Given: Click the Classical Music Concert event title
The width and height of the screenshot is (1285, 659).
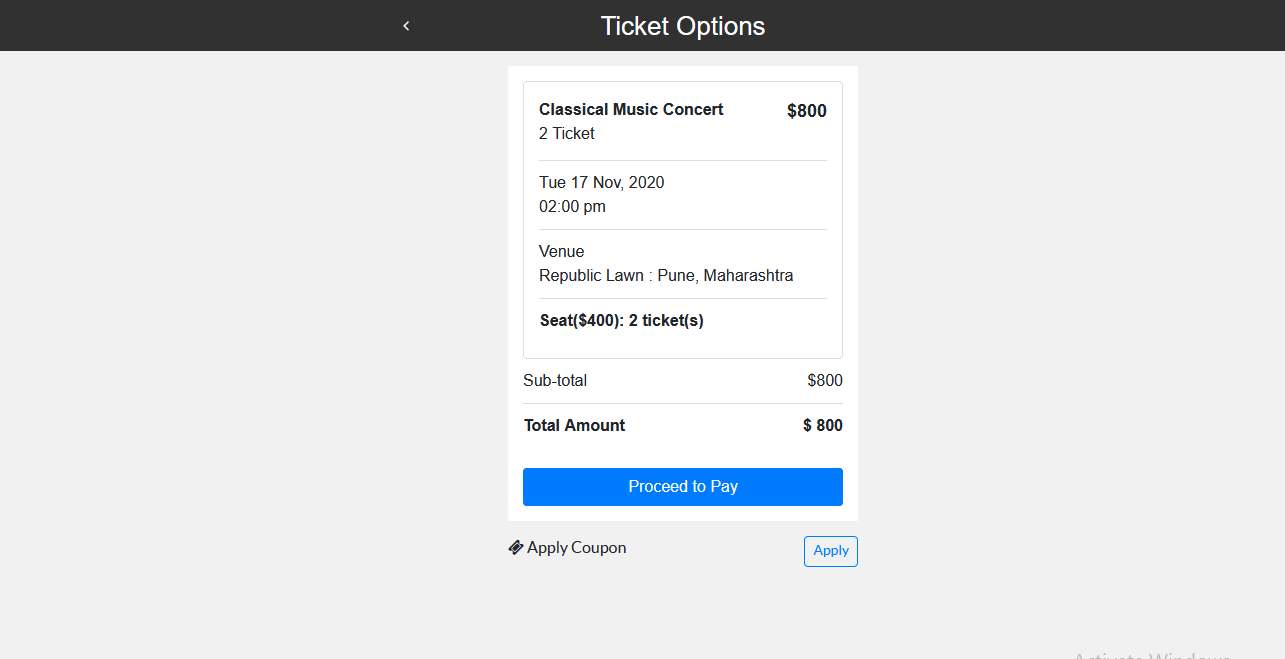Looking at the screenshot, I should tap(631, 110).
